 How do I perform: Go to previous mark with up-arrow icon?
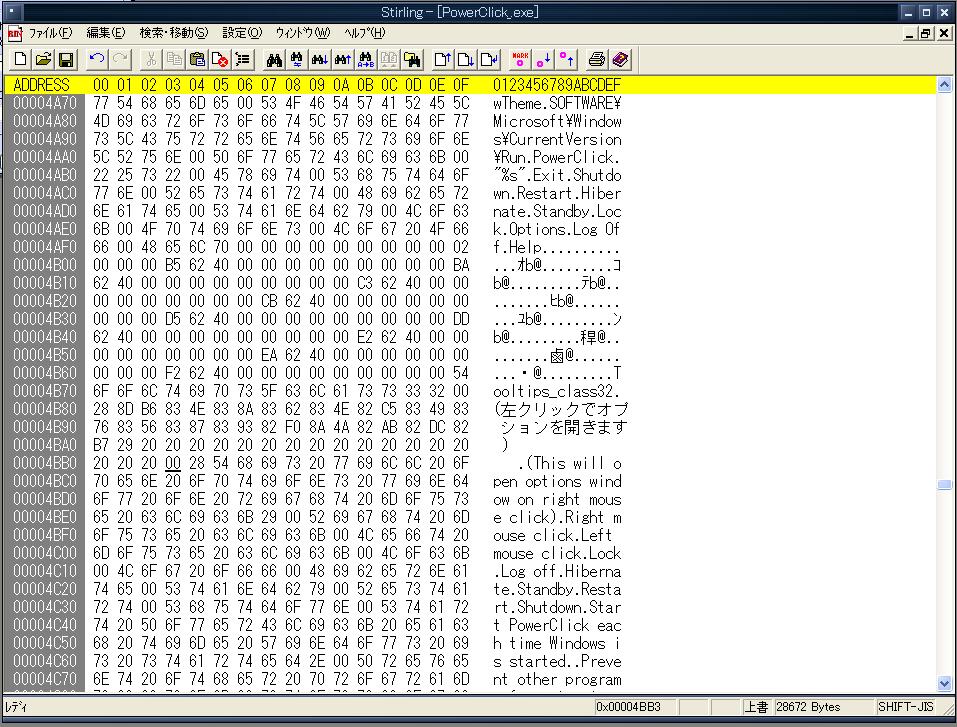coord(566,59)
